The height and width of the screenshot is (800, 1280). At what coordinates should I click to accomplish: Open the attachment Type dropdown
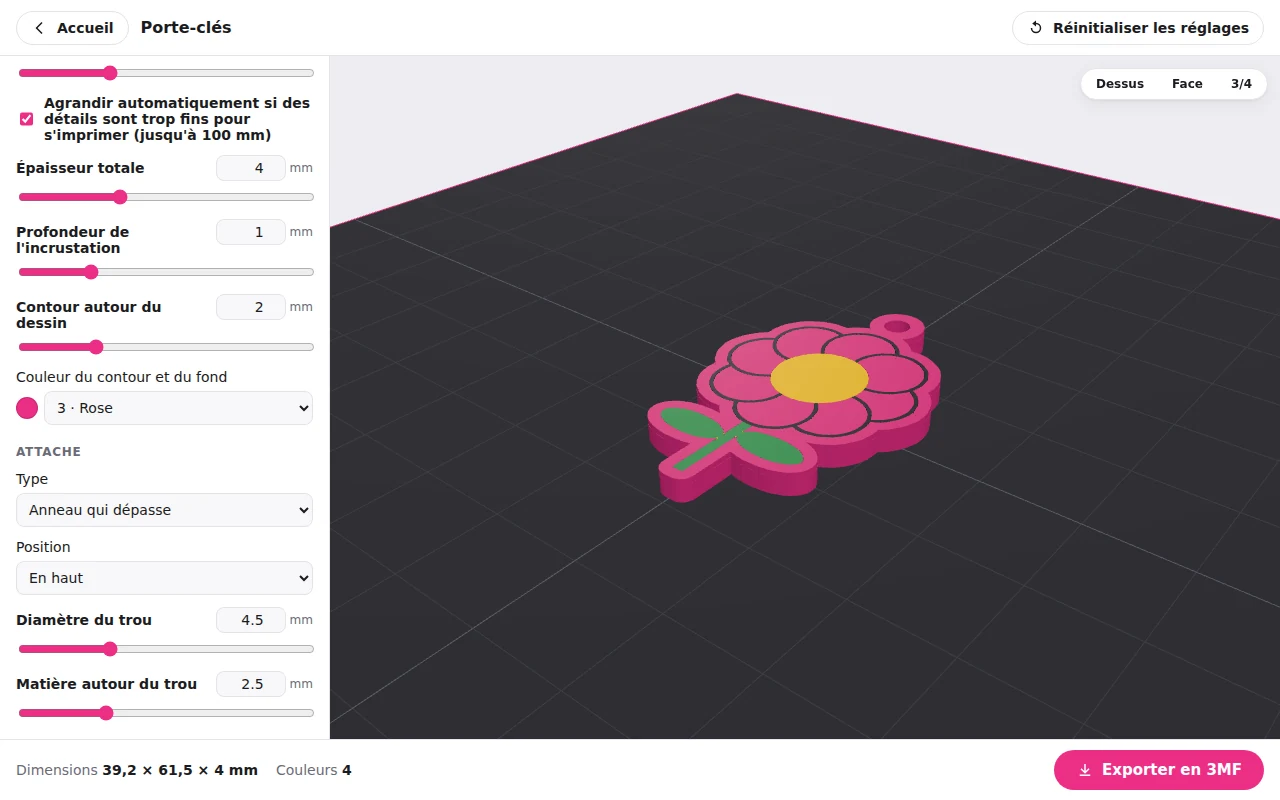click(164, 510)
